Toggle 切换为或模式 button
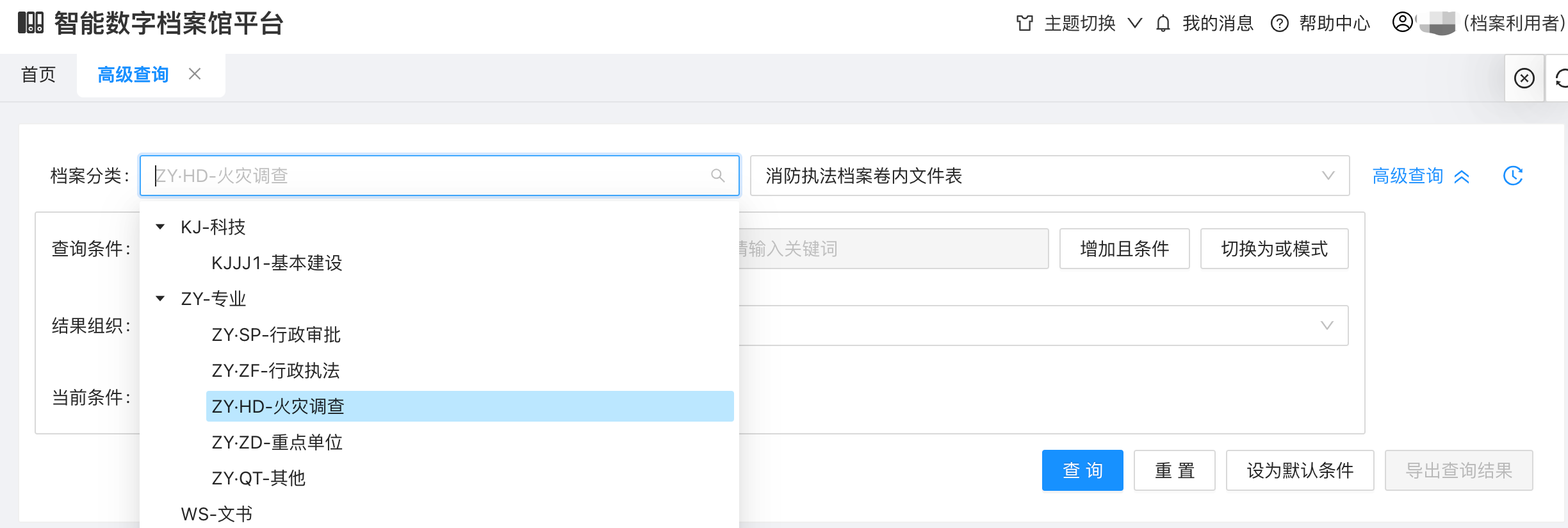Viewport: 1568px width, 528px height. tap(1273, 249)
